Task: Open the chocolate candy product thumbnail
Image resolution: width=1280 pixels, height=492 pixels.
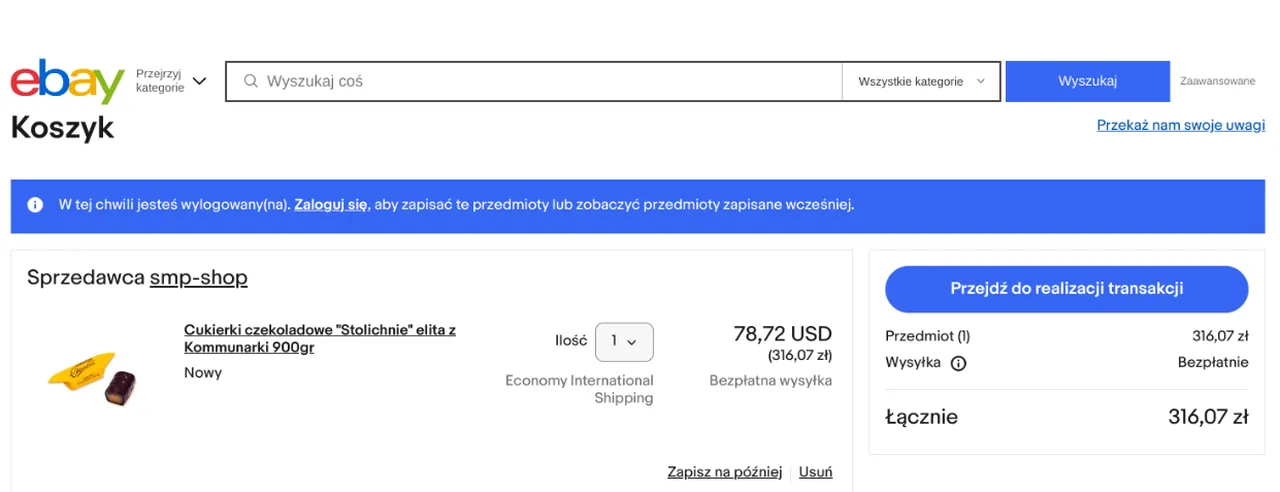Action: click(x=92, y=376)
